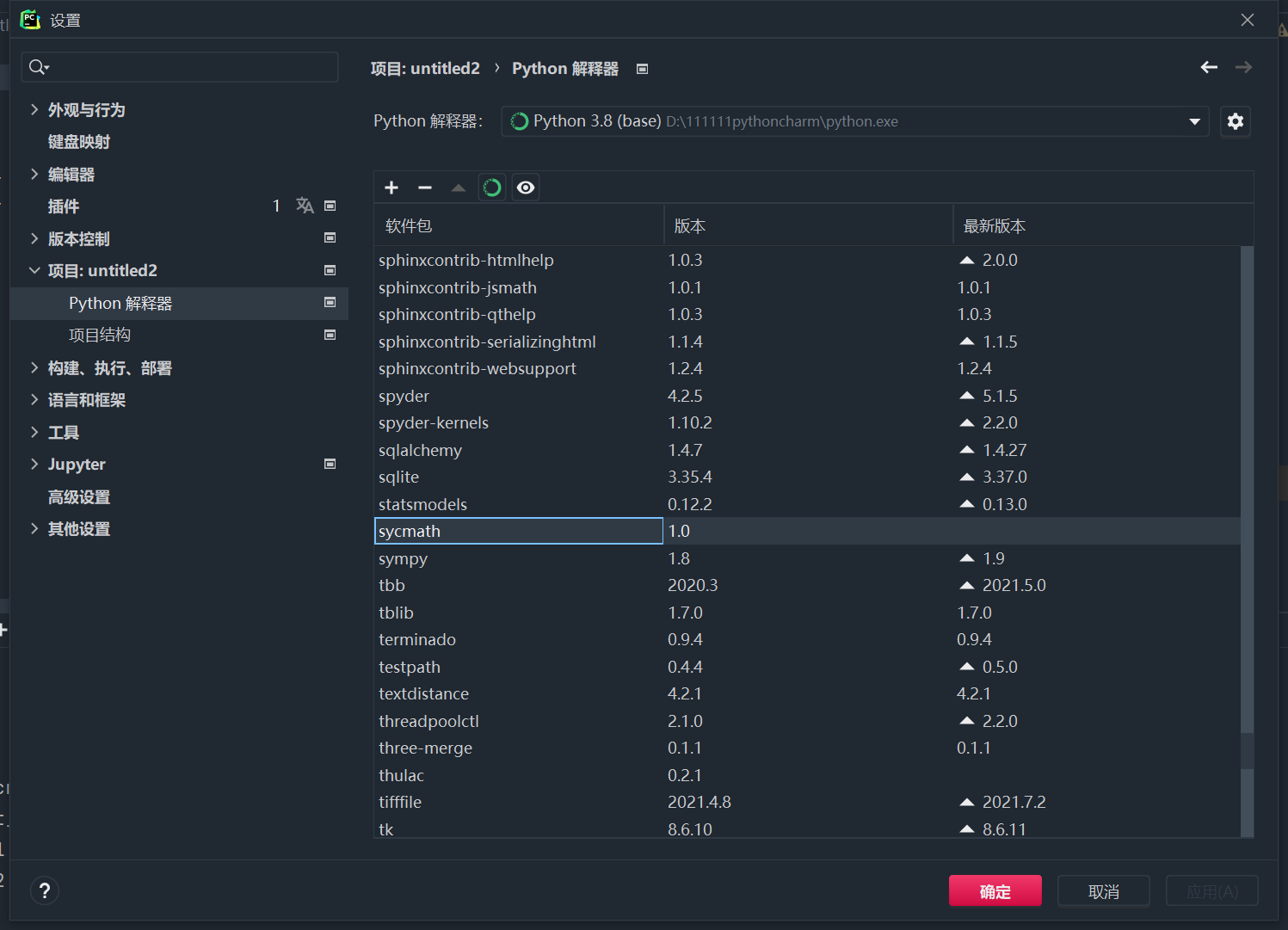Image resolution: width=1288 pixels, height=930 pixels.
Task: Expand the 构建、执行、部署 section
Action: click(34, 367)
